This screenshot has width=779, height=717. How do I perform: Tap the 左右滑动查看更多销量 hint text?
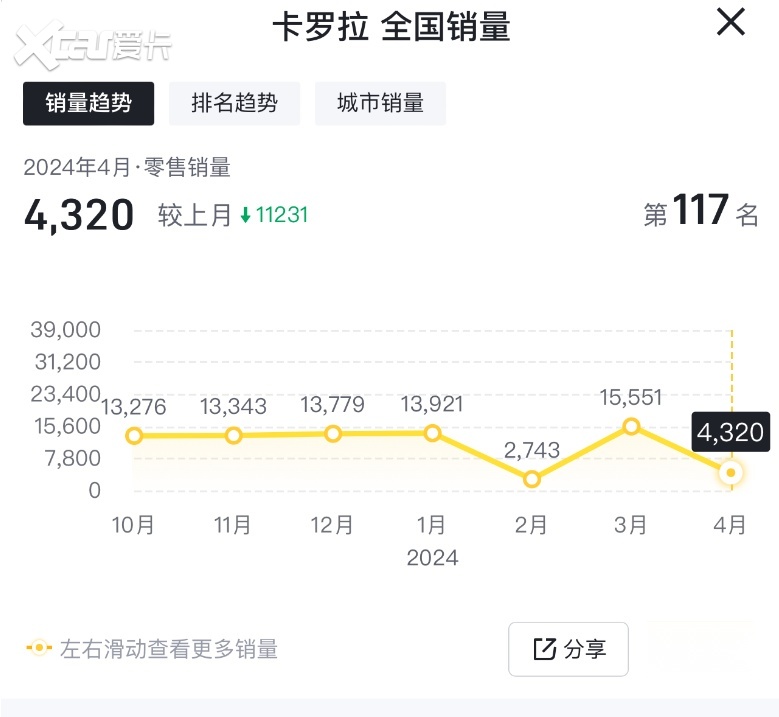click(169, 649)
